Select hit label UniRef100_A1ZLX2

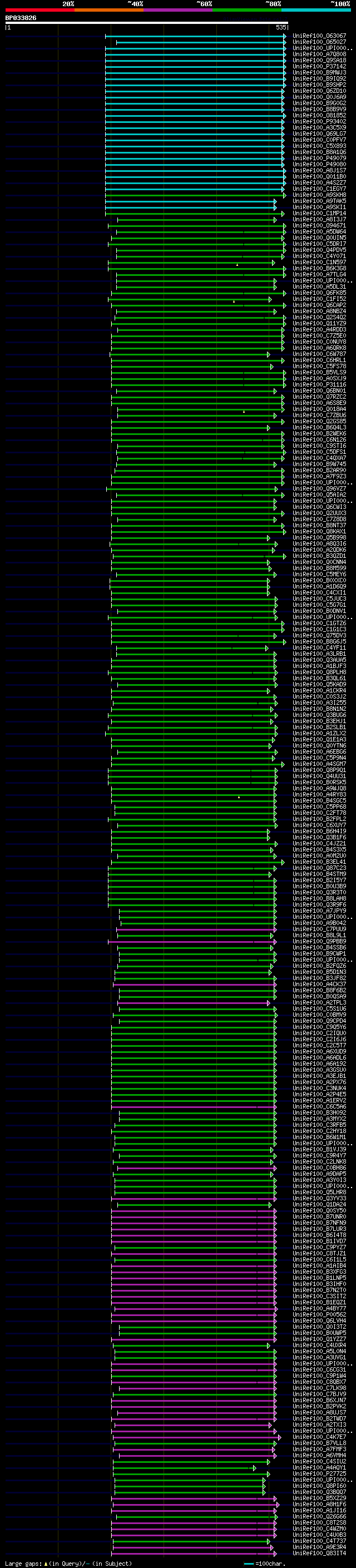click(319, 734)
